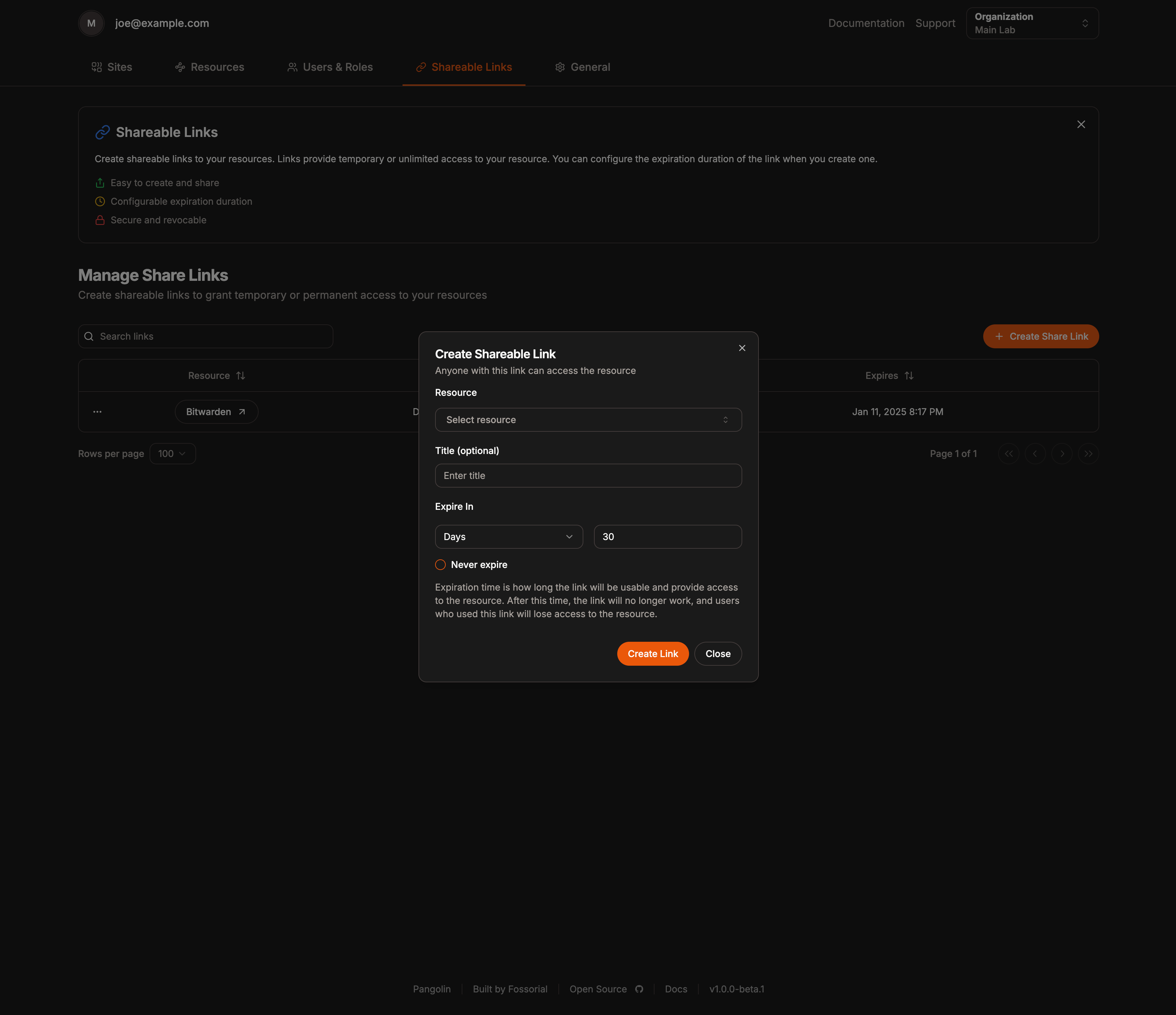
Task: Click the Enter title input field
Action: click(588, 476)
